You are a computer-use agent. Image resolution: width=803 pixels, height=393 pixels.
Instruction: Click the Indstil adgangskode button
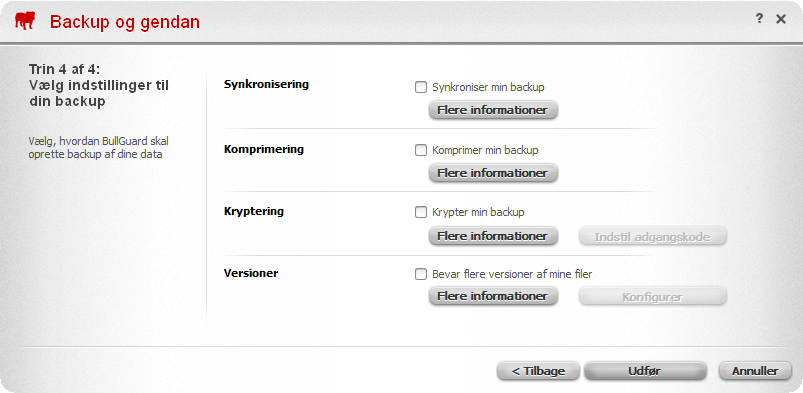652,236
